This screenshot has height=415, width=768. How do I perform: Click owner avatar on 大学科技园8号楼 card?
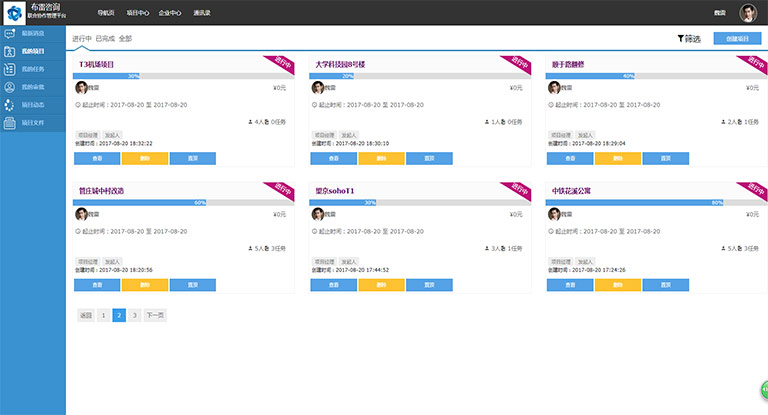318,88
